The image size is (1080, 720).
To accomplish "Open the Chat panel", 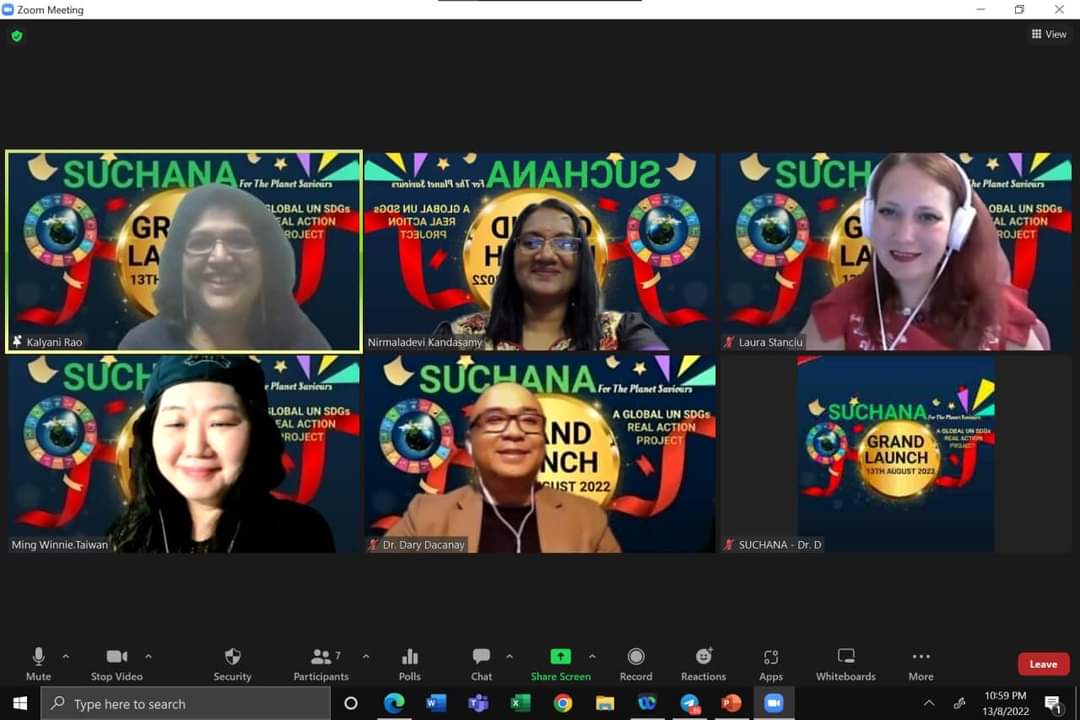I will point(481,664).
